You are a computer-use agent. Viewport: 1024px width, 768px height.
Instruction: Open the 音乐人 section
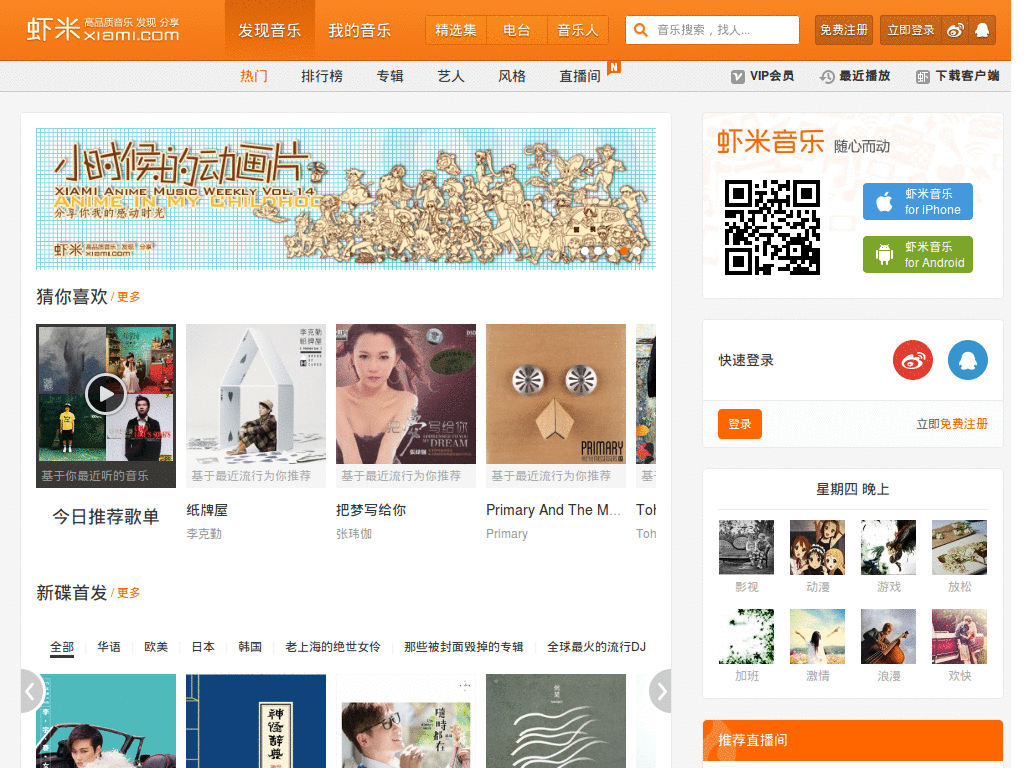click(577, 30)
